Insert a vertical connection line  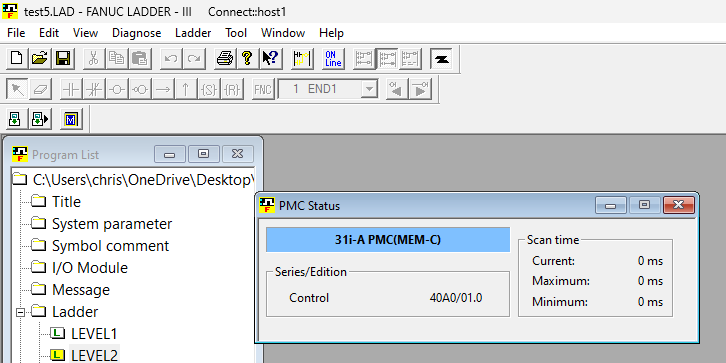pyautogui.click(x=186, y=89)
